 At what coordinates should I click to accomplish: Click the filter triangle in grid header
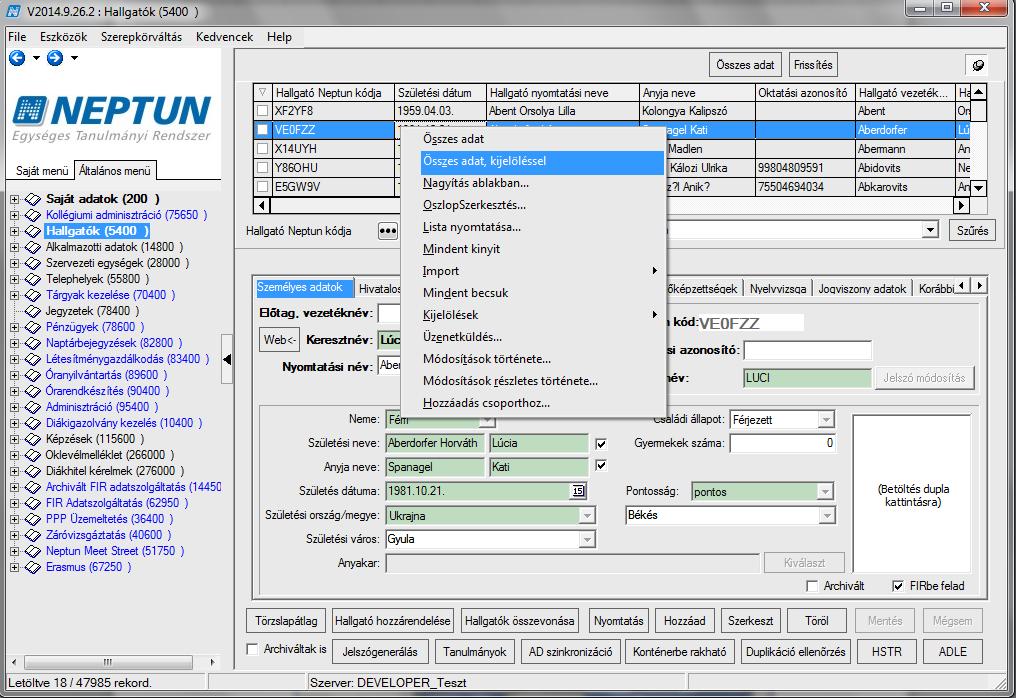262,93
